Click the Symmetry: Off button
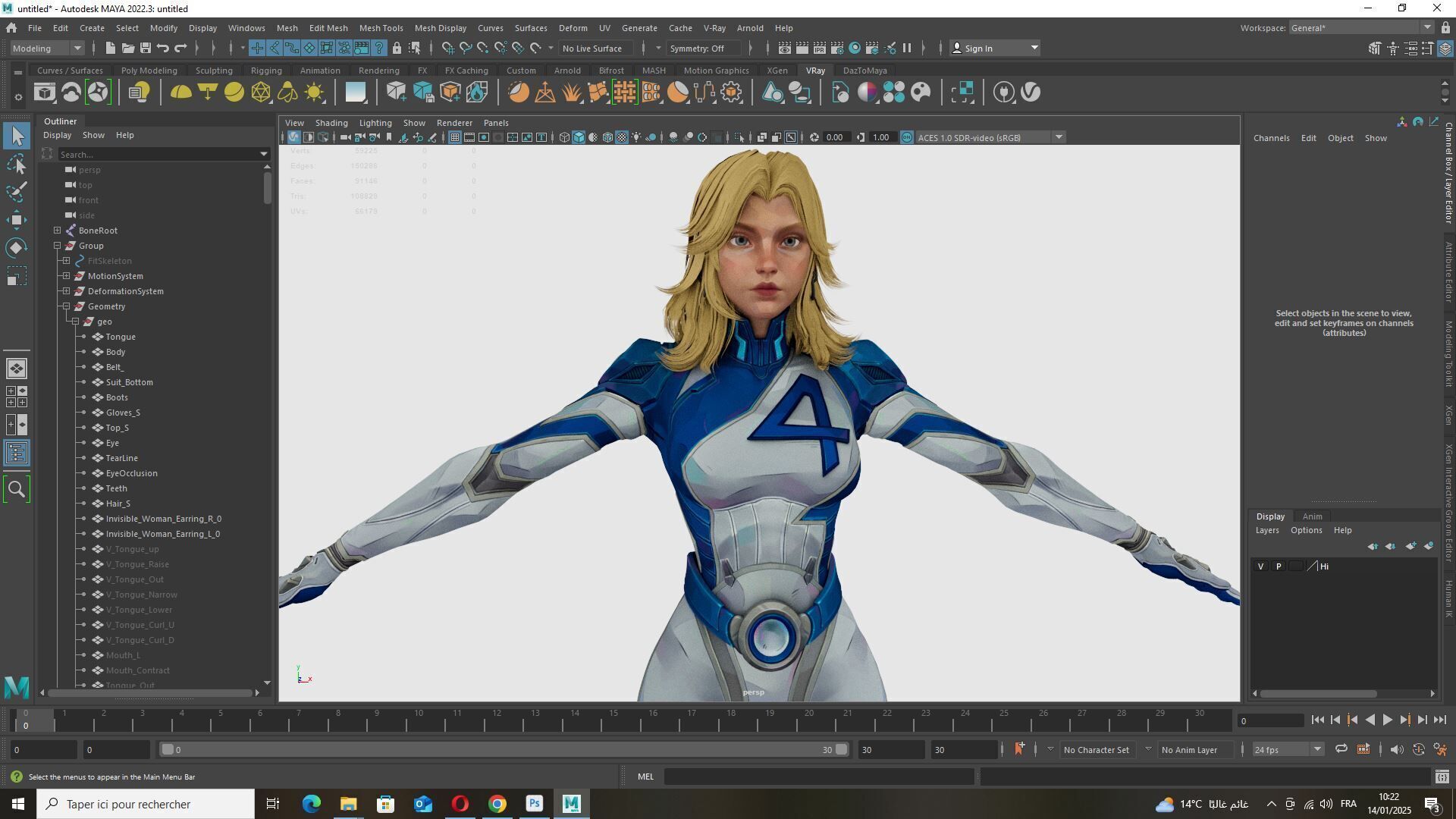The height and width of the screenshot is (819, 1456). click(x=703, y=48)
